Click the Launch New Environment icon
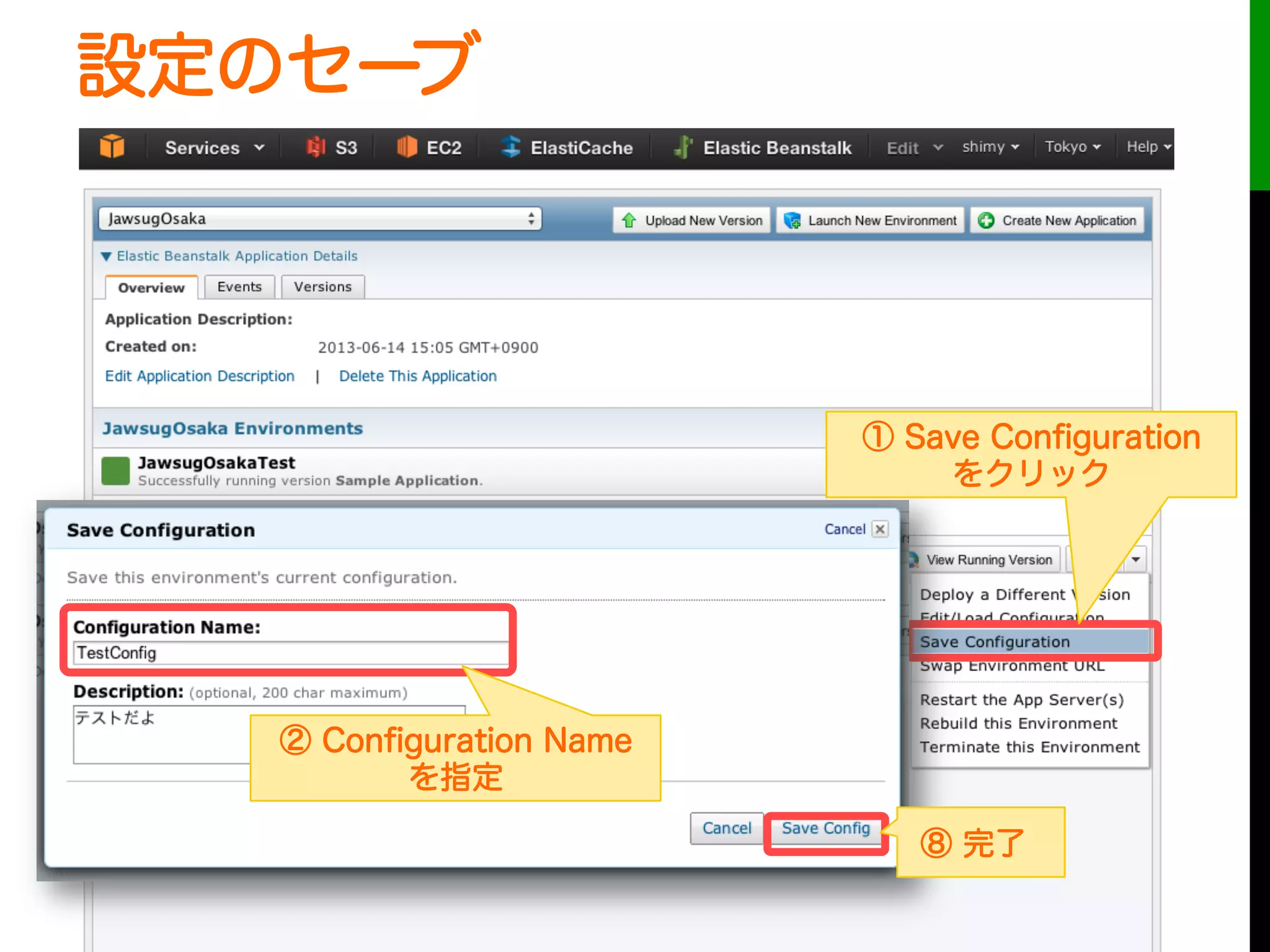Image resolution: width=1270 pixels, height=952 pixels. click(792, 220)
